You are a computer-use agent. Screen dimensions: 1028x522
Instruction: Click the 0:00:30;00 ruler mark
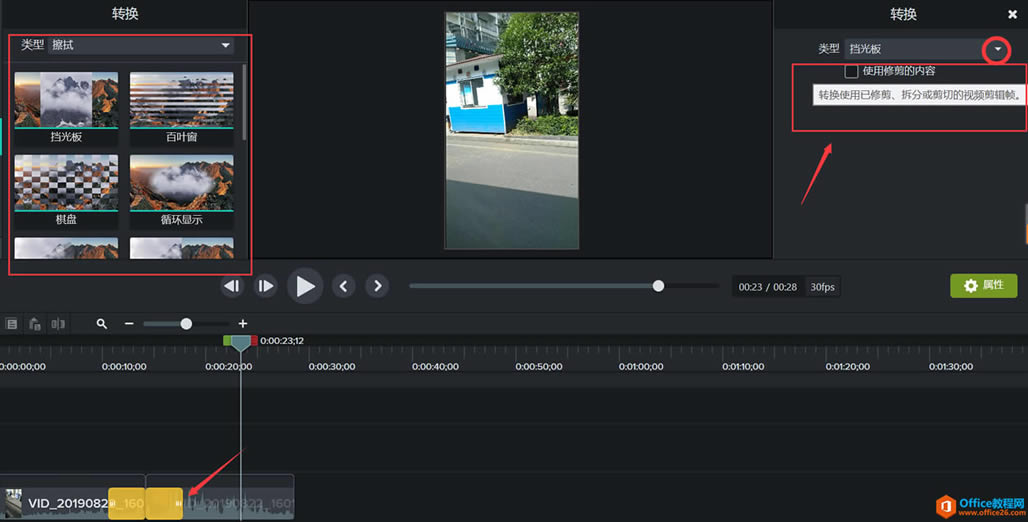pyautogui.click(x=332, y=367)
